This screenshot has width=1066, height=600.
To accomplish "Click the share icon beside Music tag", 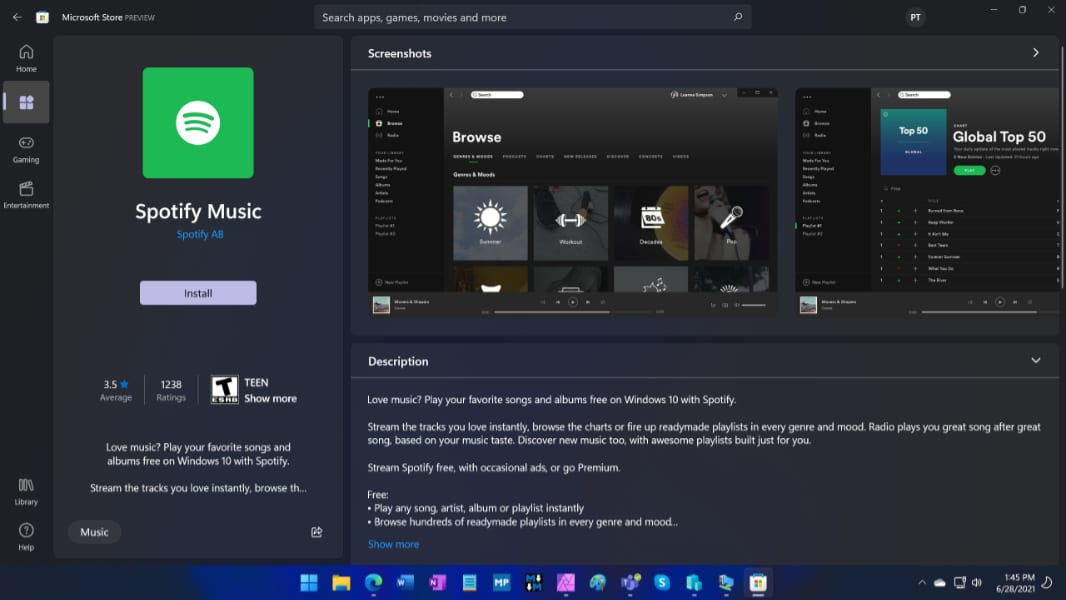I will pyautogui.click(x=317, y=532).
